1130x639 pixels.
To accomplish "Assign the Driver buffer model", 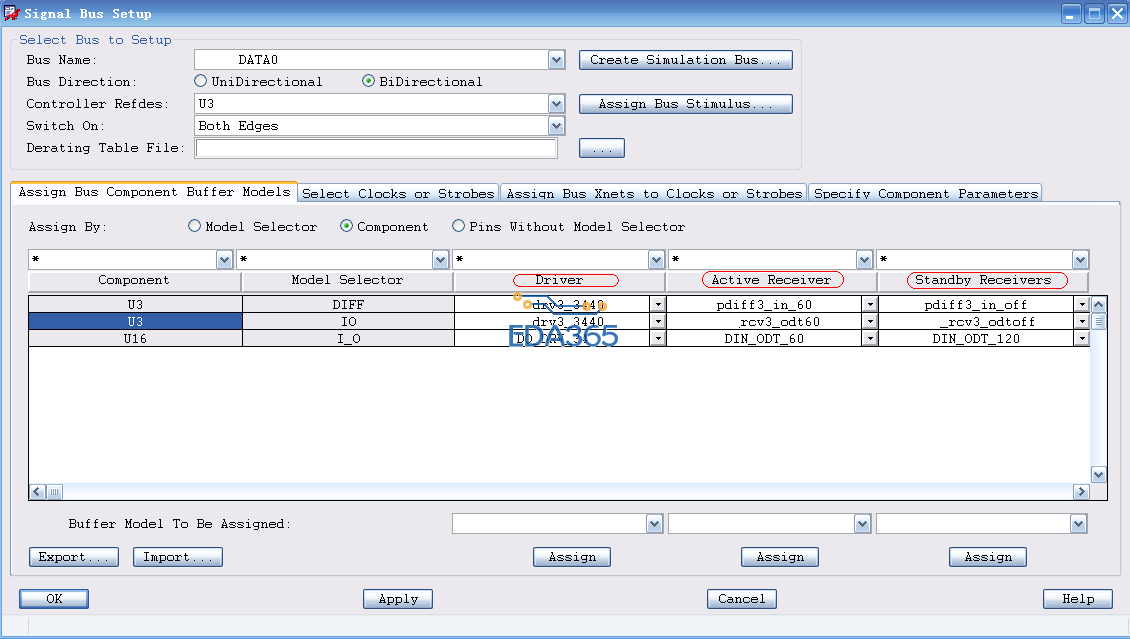I will (x=571, y=557).
